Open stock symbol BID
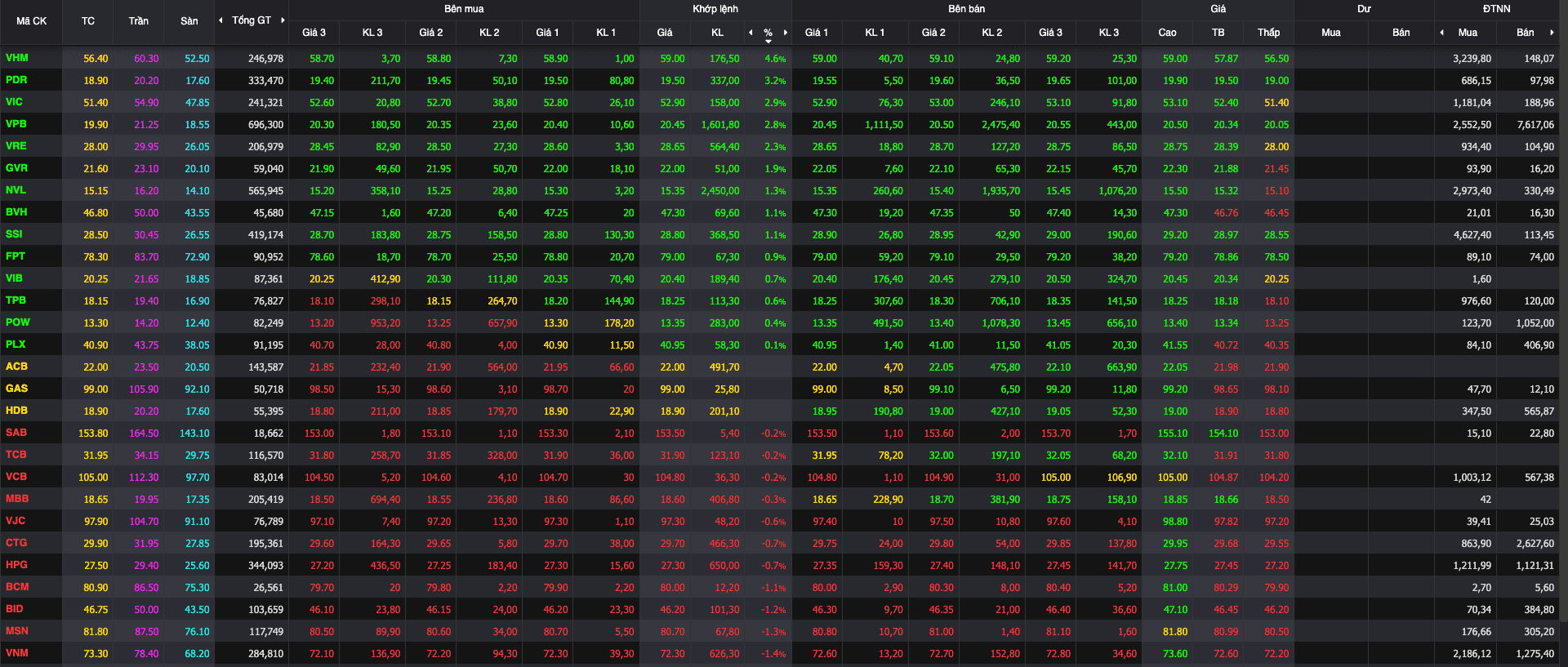The height and width of the screenshot is (667, 1568). click(15, 609)
